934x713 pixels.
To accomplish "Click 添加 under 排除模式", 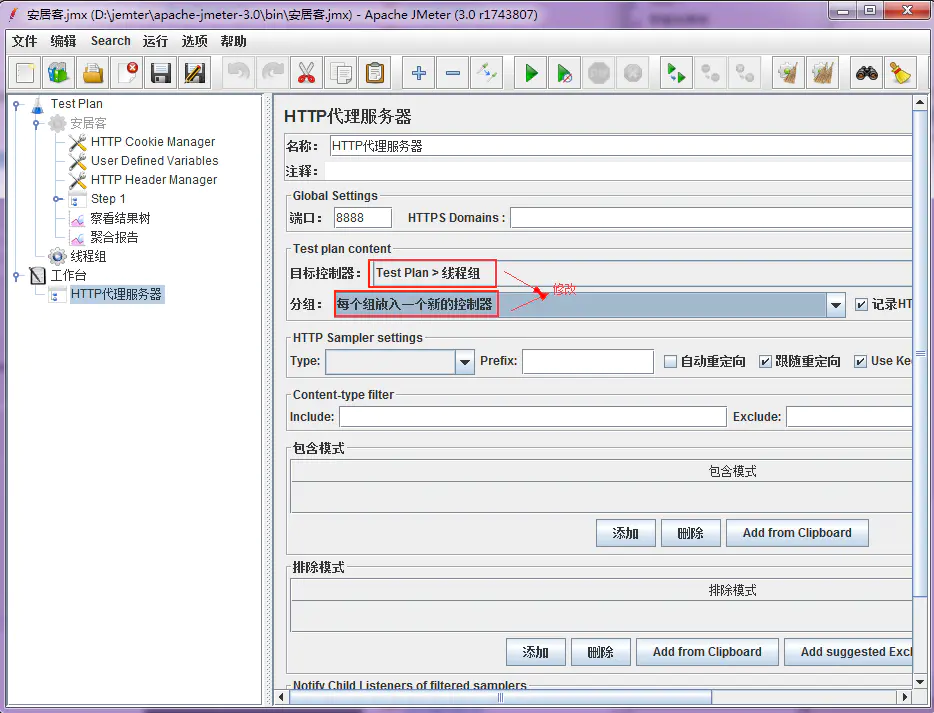I will pyautogui.click(x=536, y=652).
